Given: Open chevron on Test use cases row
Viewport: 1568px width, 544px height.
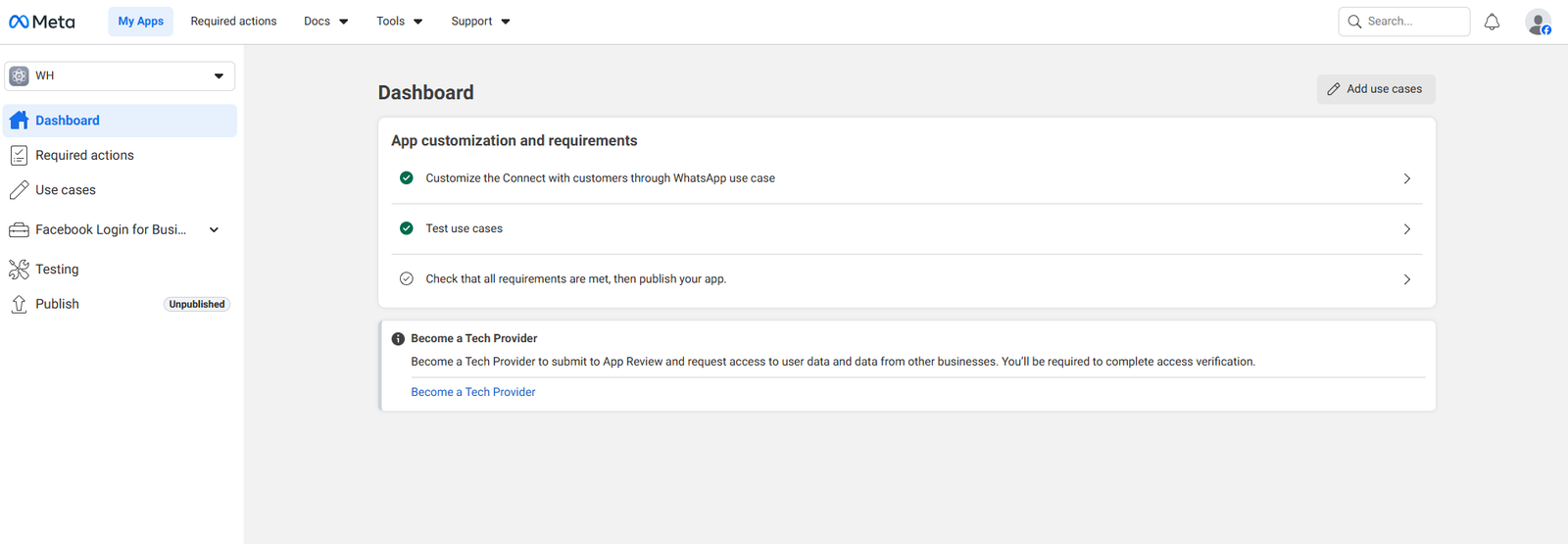Looking at the screenshot, I should click(1407, 229).
